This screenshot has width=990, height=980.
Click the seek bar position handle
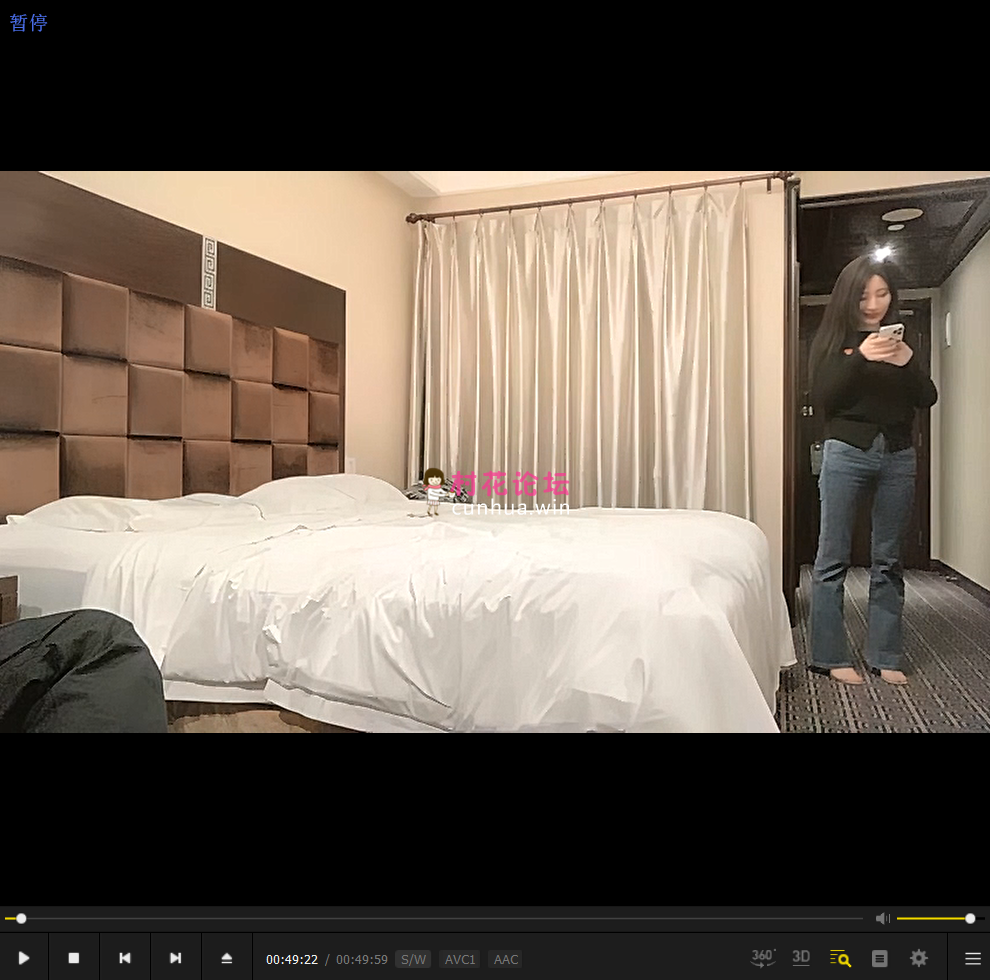tap(21, 918)
